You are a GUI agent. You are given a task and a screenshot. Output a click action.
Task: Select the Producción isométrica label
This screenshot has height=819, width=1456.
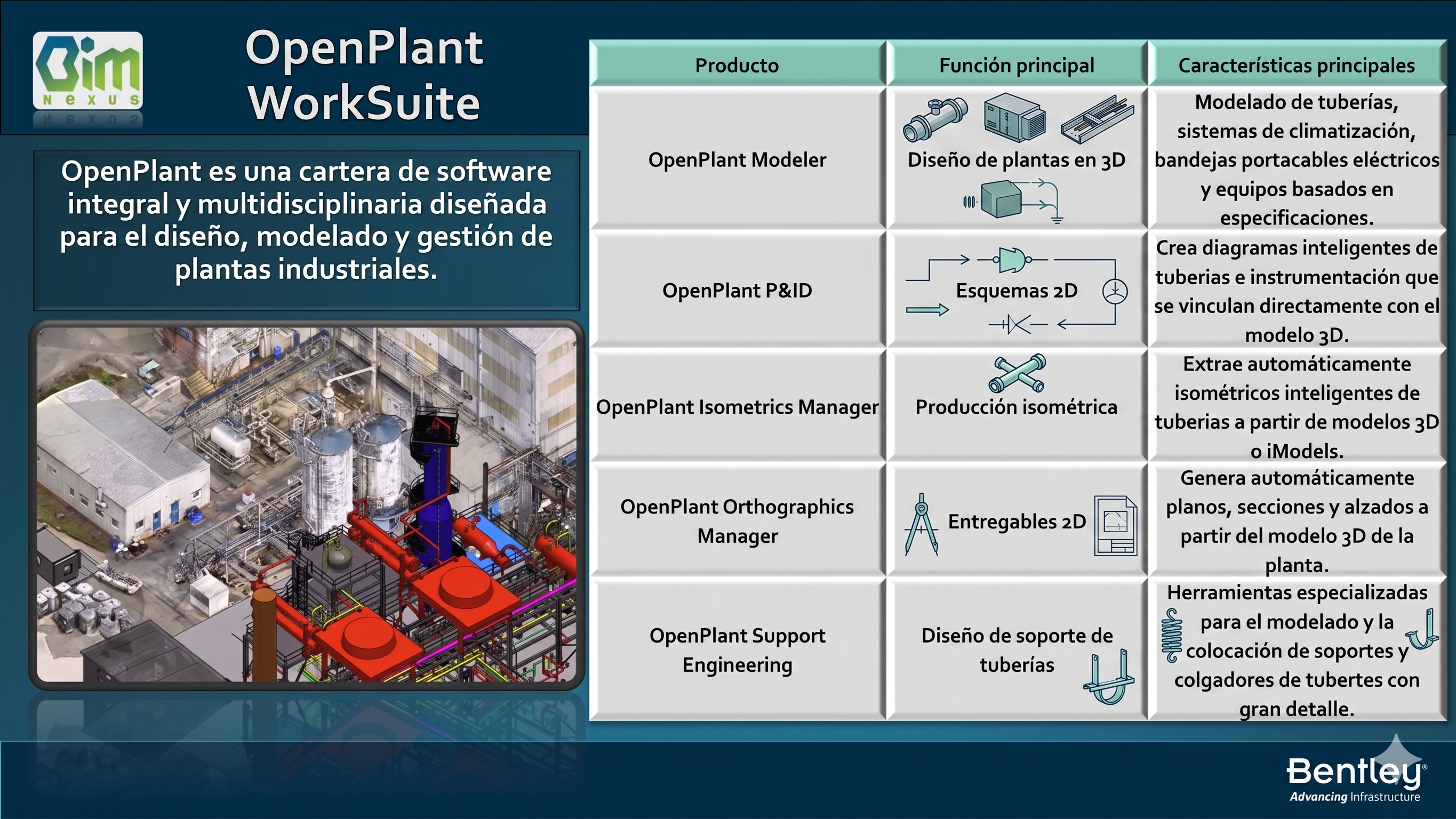1016,407
